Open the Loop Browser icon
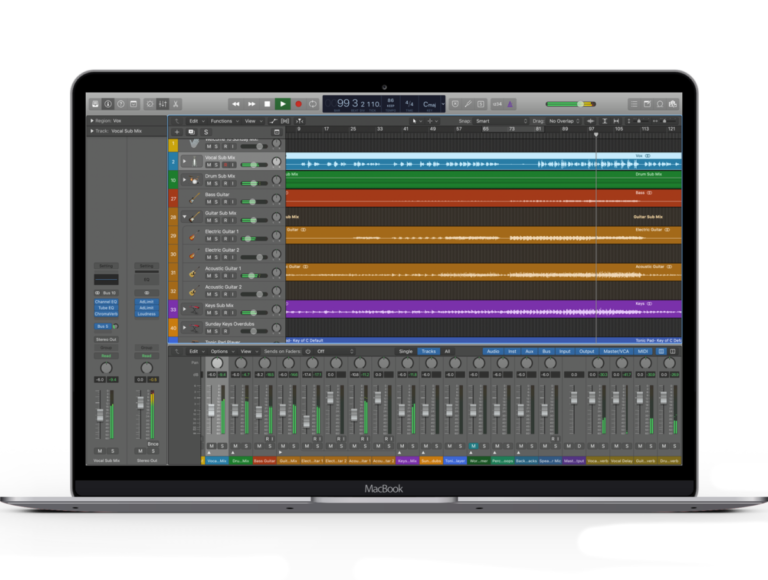The width and height of the screenshot is (768, 580). (660, 104)
